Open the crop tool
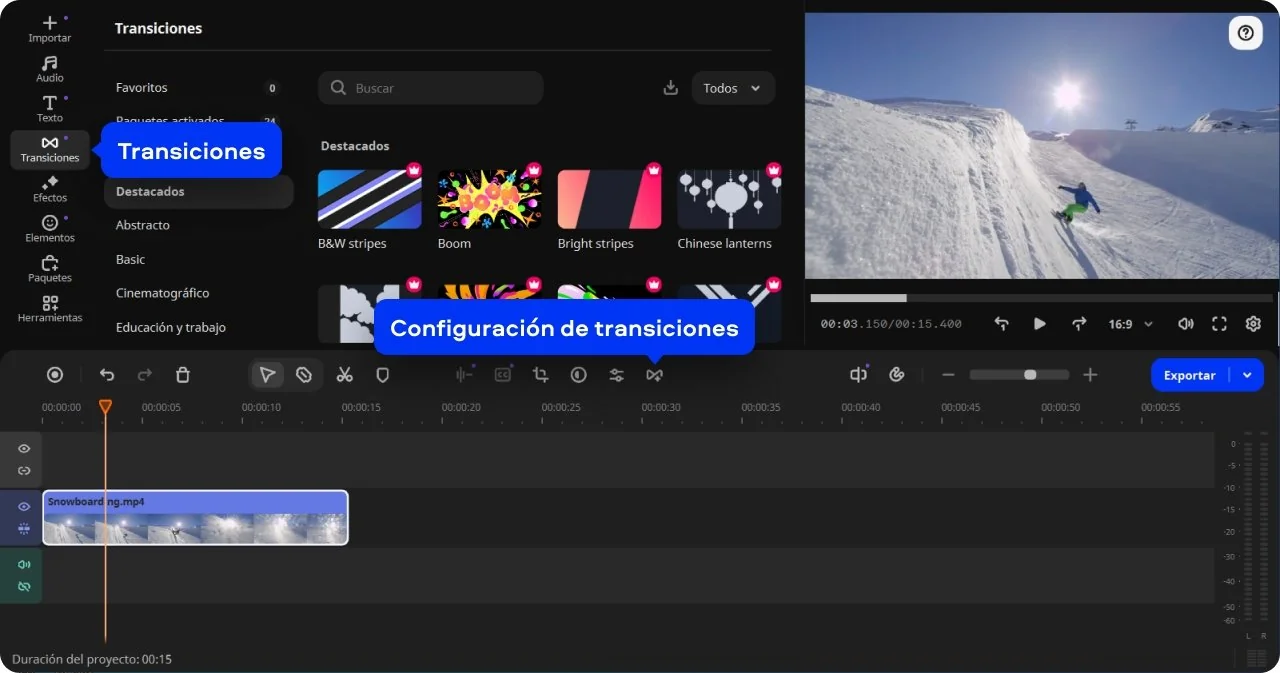This screenshot has height=673, width=1280. pos(540,375)
